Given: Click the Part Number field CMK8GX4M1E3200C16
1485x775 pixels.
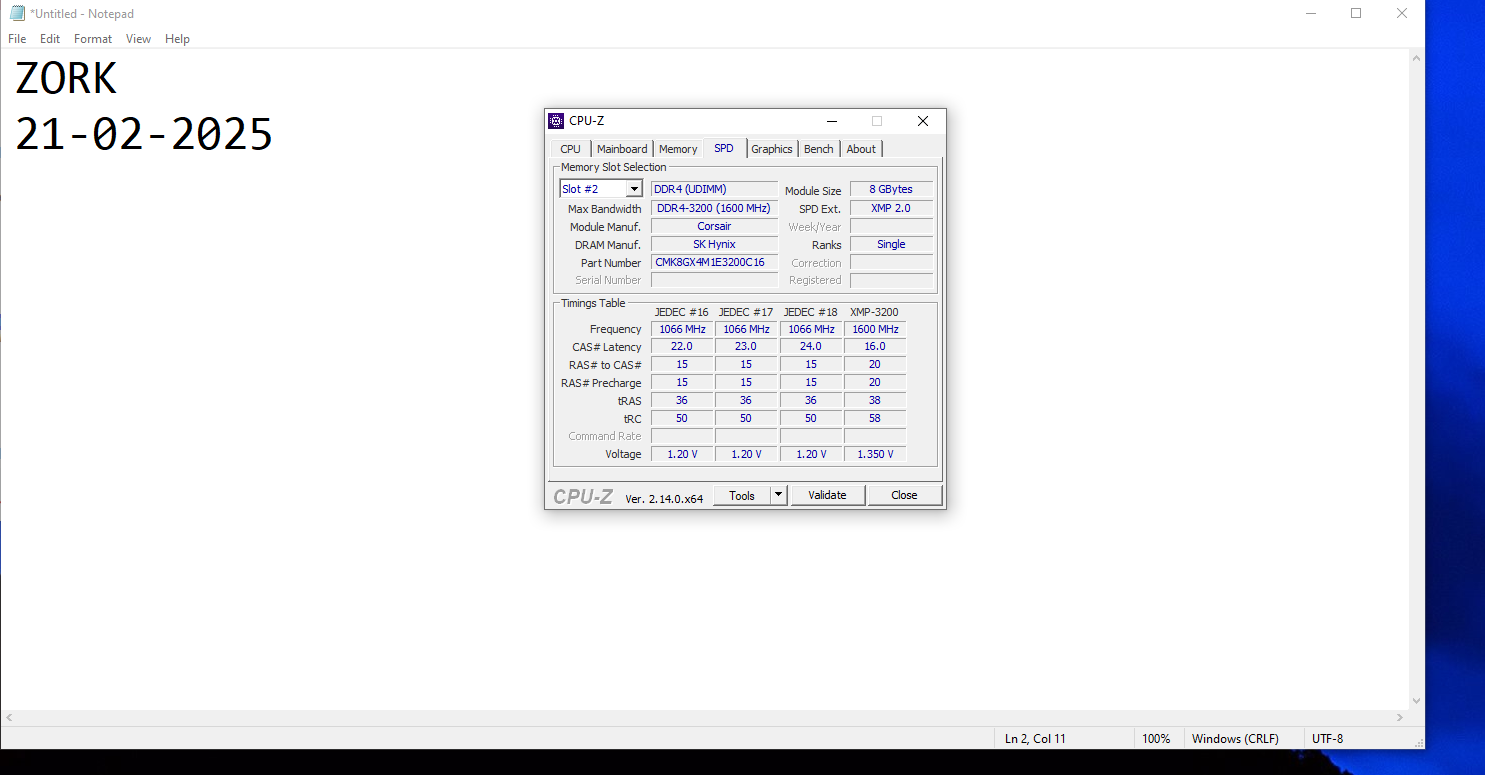Looking at the screenshot, I should (x=714, y=262).
